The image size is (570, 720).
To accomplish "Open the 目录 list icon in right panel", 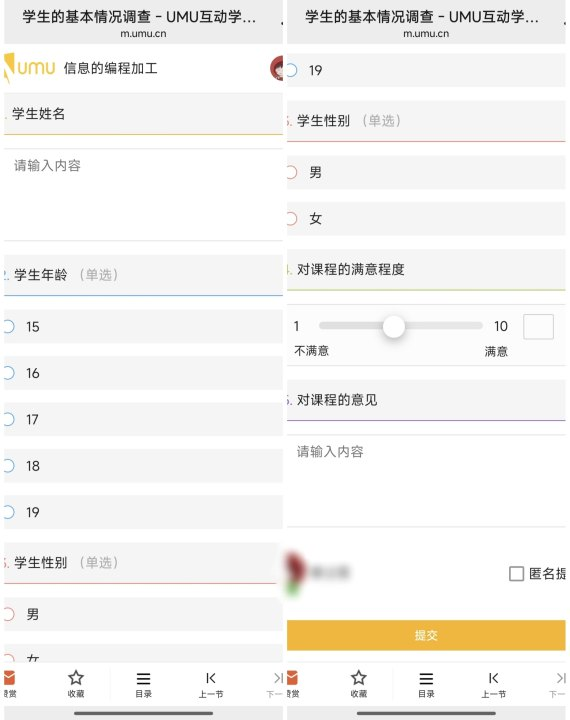I will click(426, 678).
